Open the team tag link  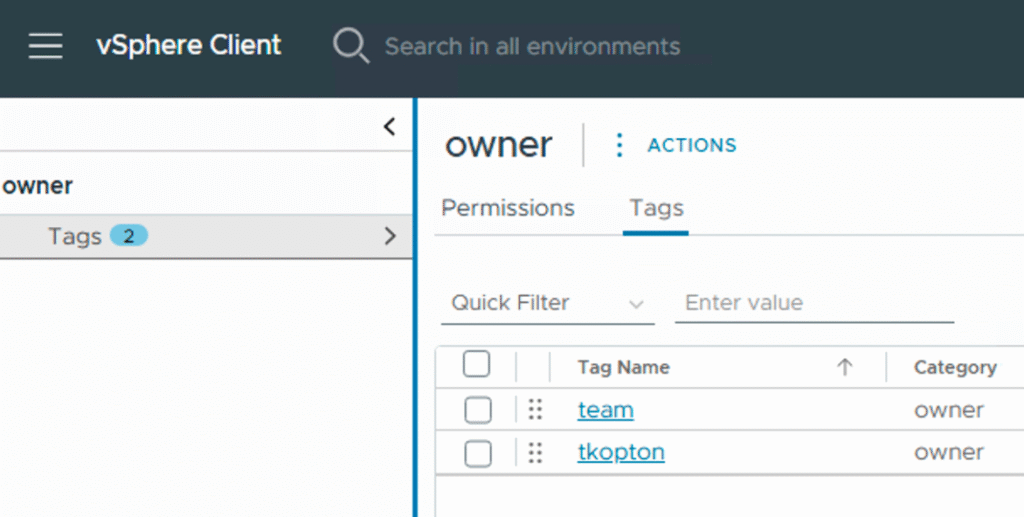605,410
